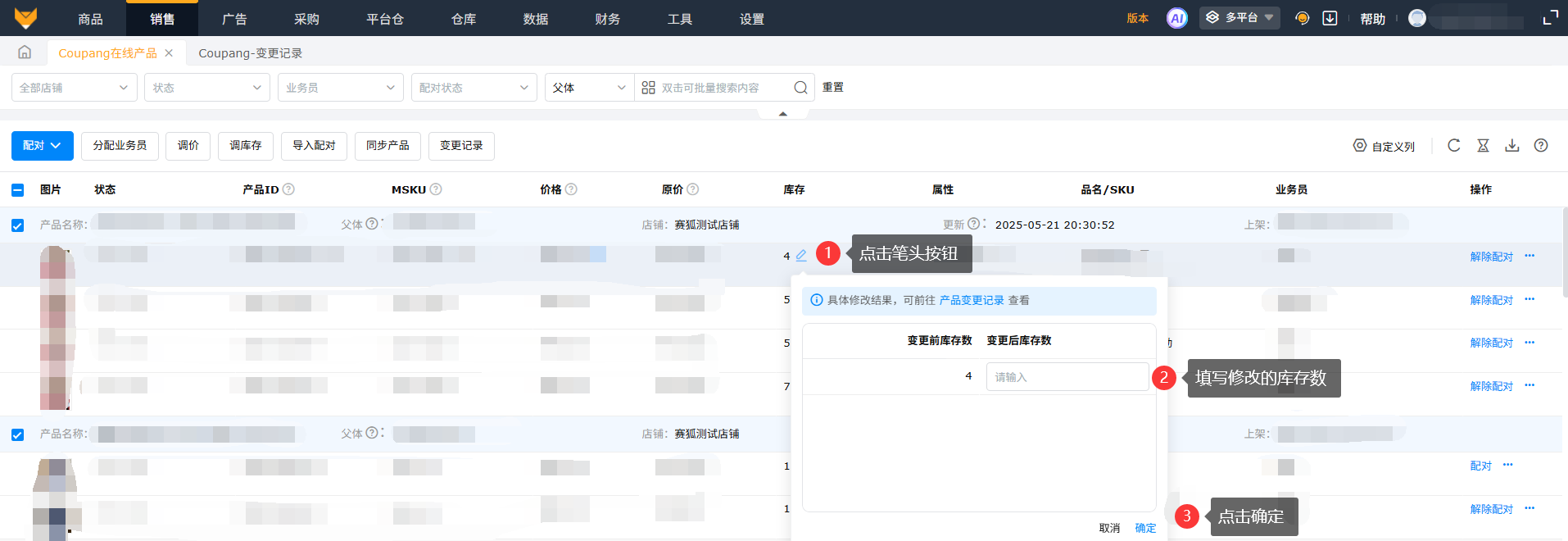This screenshot has height=541, width=1568.
Task: Uncheck the second product group checkbox
Action: 18,434
